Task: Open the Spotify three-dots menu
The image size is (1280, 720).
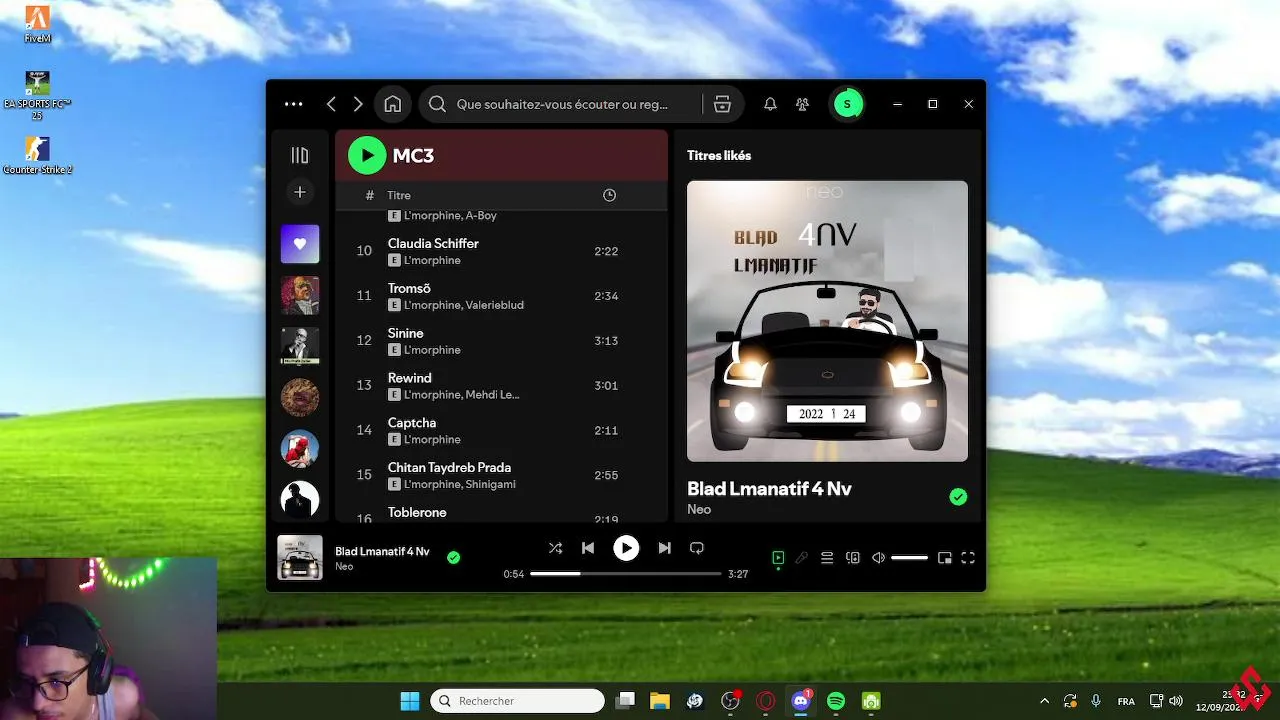Action: [293, 104]
